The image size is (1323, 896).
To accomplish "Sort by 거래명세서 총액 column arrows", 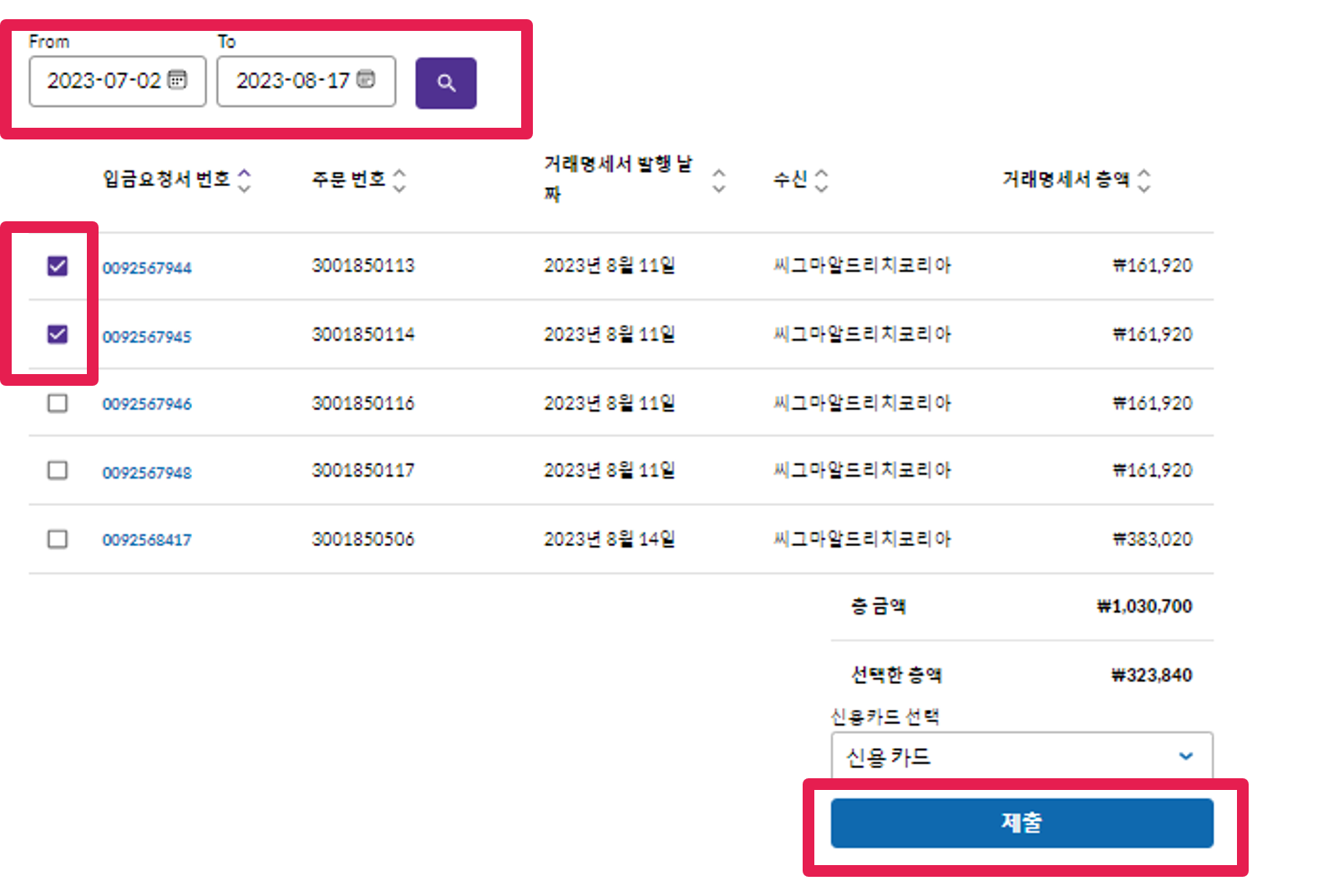I will click(x=1143, y=180).
